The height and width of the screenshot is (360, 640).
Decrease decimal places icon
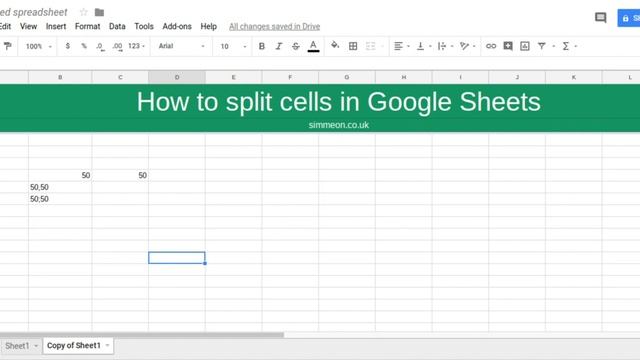point(100,47)
